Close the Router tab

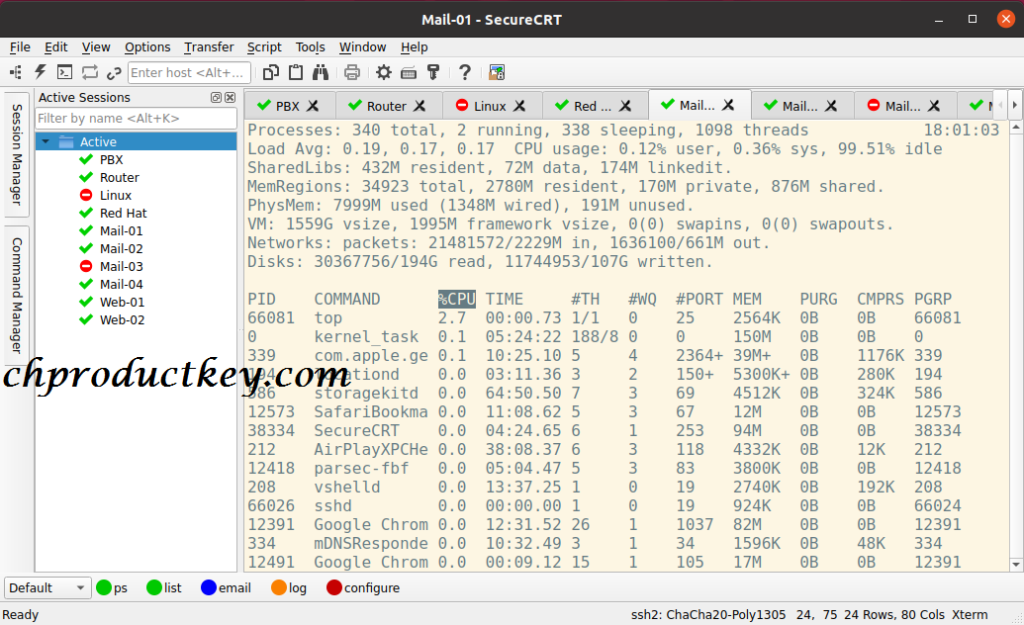(420, 106)
